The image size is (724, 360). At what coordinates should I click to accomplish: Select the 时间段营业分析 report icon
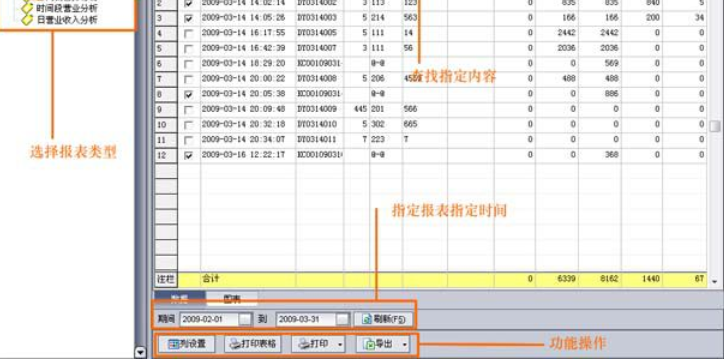[x=28, y=8]
